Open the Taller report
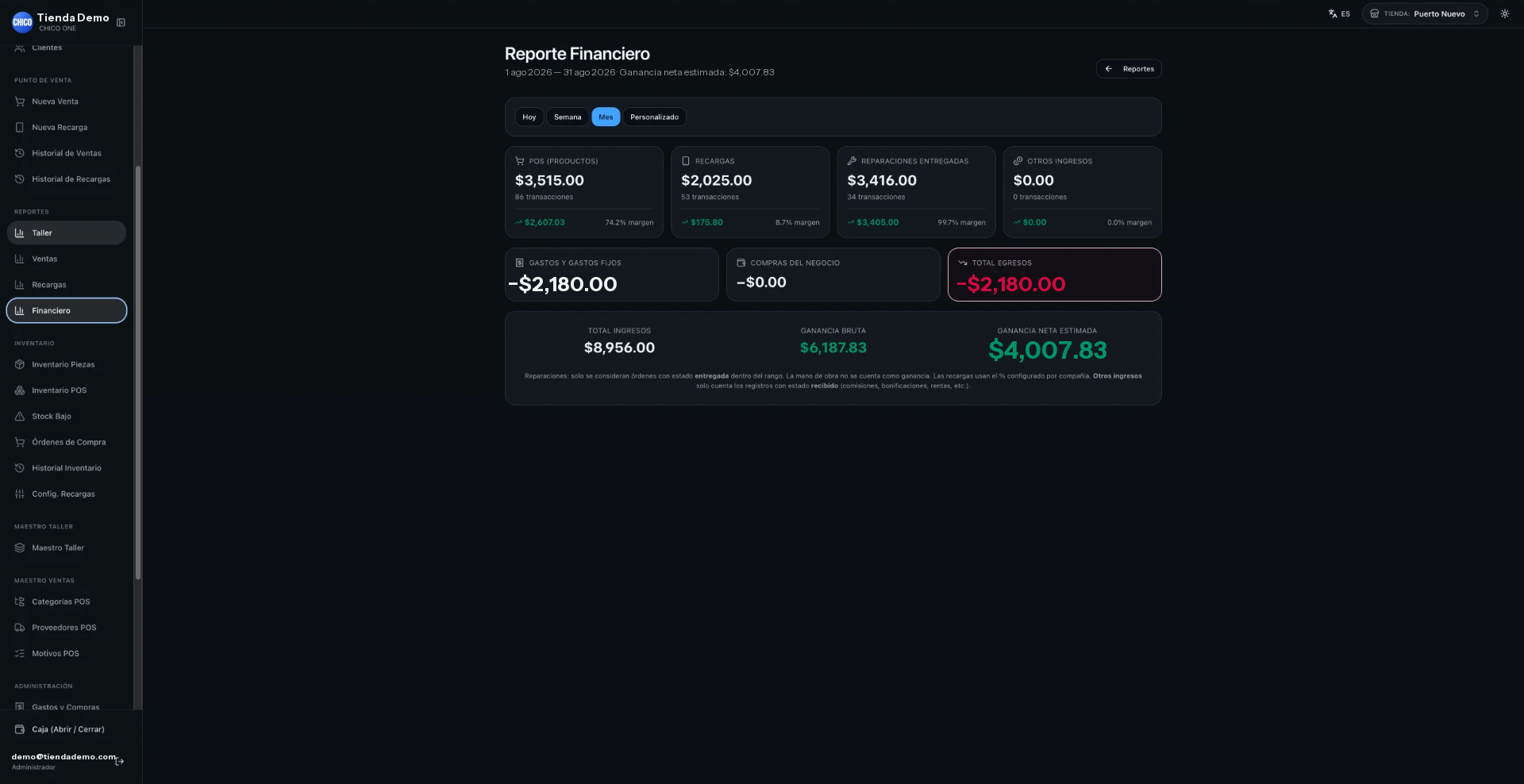The width and height of the screenshot is (1524, 784). coord(67,233)
